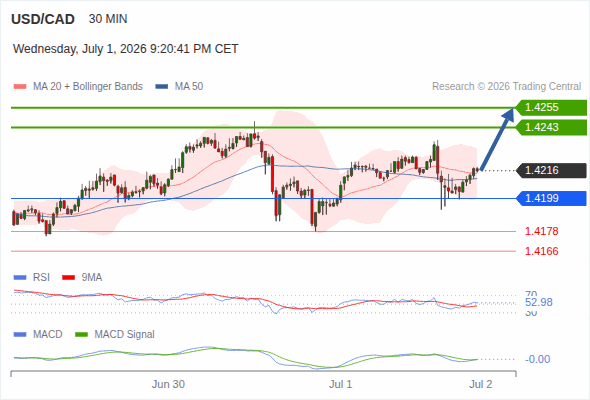
Task: Click the 1.4255 green resistance tag
Action: (551, 108)
